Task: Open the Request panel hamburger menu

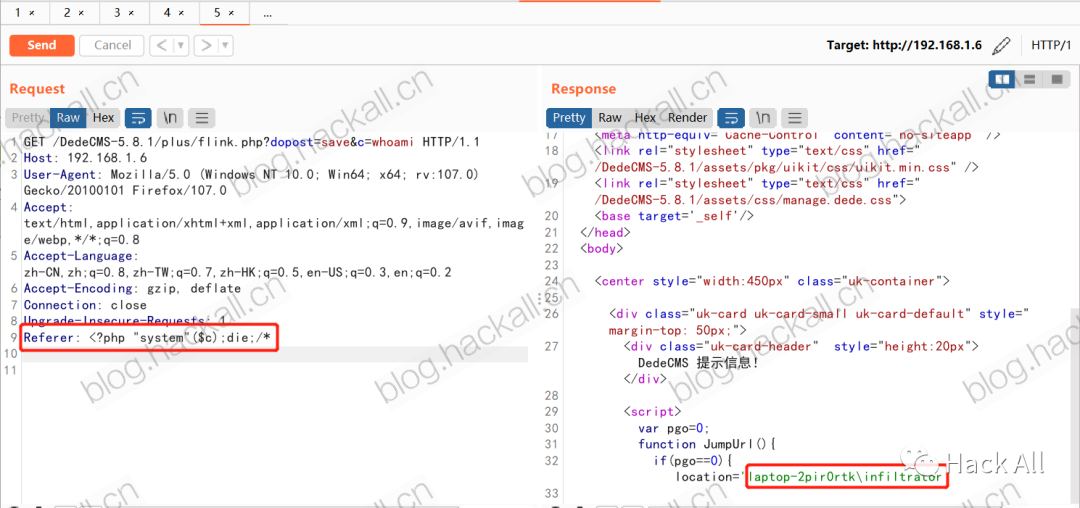Action: 202,118
